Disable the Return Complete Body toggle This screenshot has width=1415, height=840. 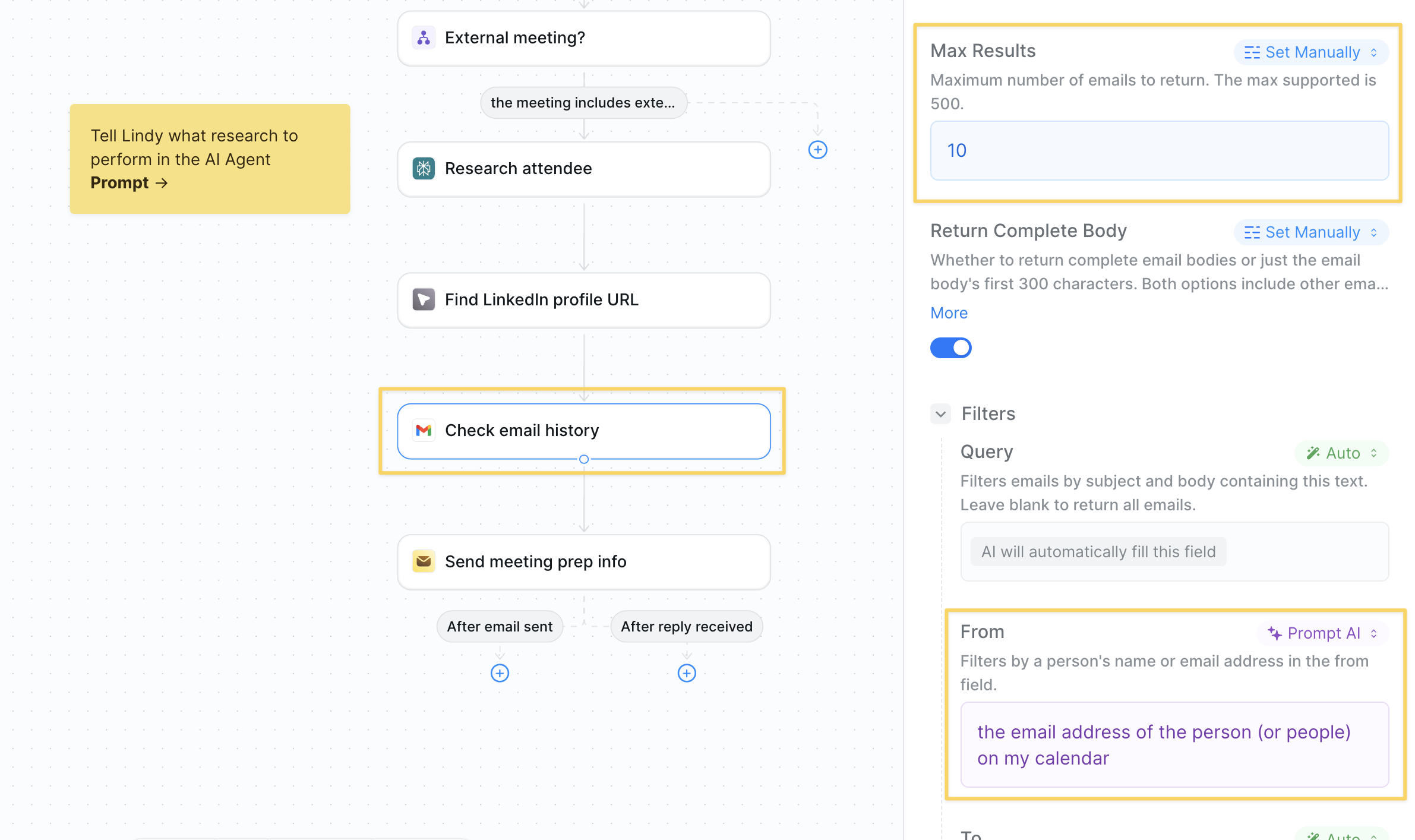tap(950, 348)
